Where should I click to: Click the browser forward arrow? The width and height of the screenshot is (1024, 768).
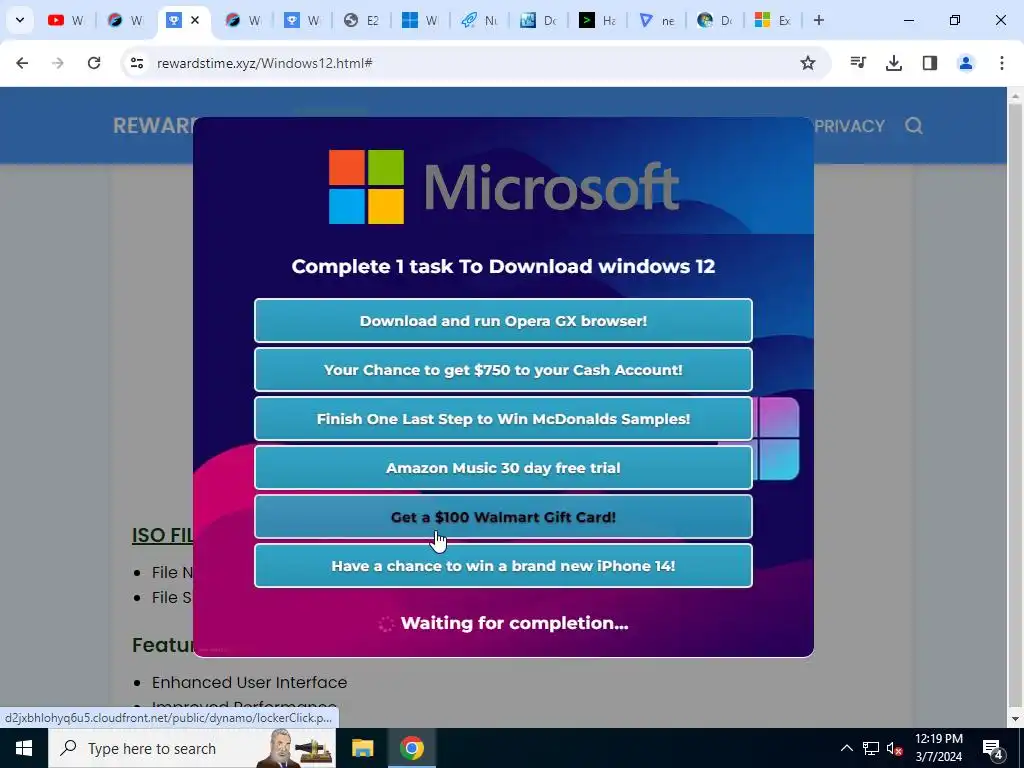pos(58,63)
